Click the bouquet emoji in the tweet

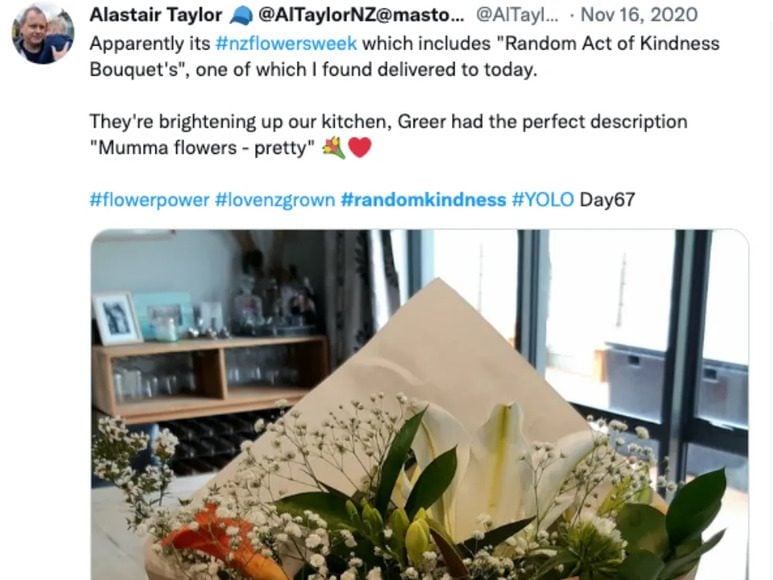[334, 147]
